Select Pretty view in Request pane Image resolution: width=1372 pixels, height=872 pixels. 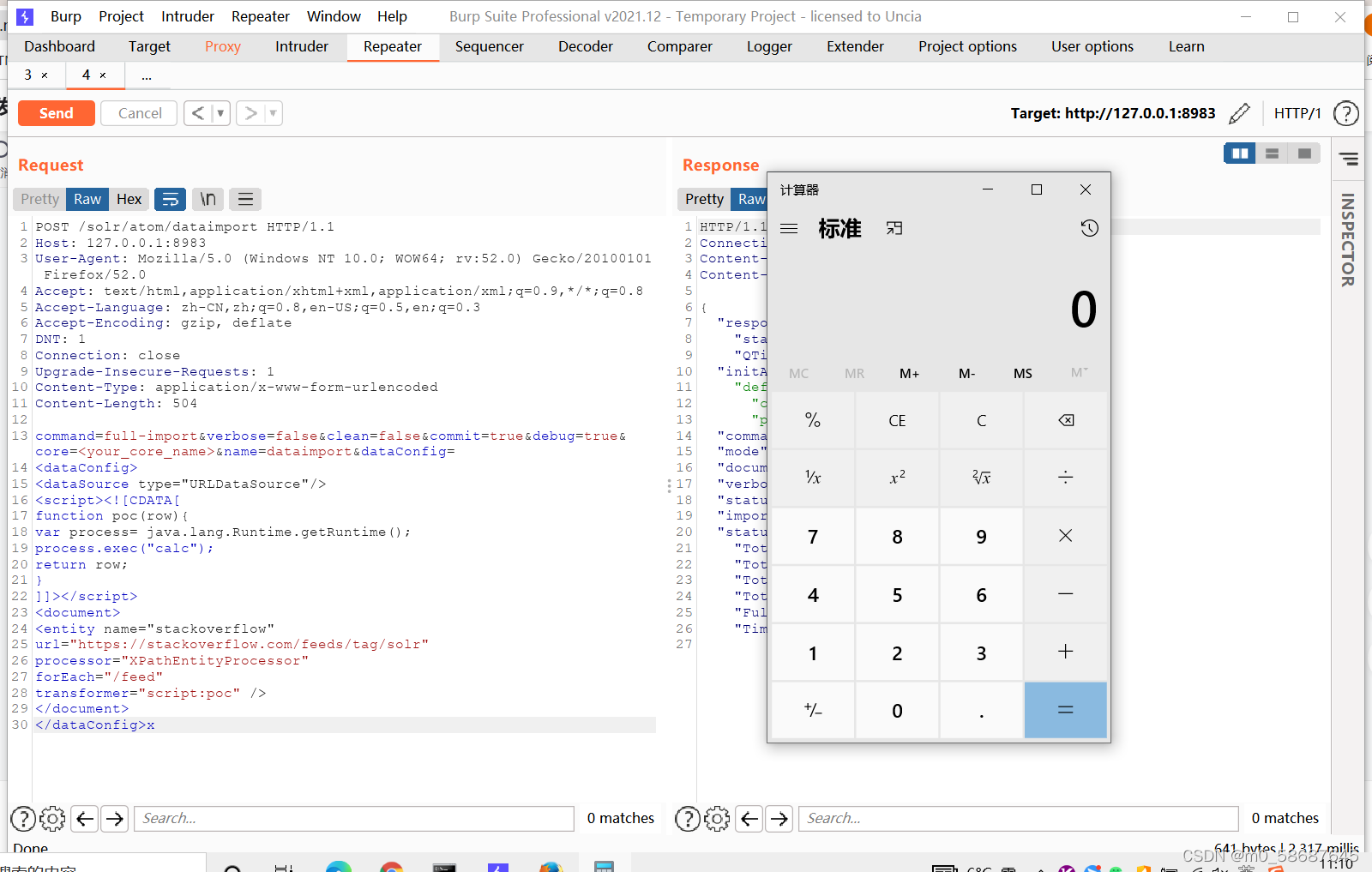tap(40, 199)
